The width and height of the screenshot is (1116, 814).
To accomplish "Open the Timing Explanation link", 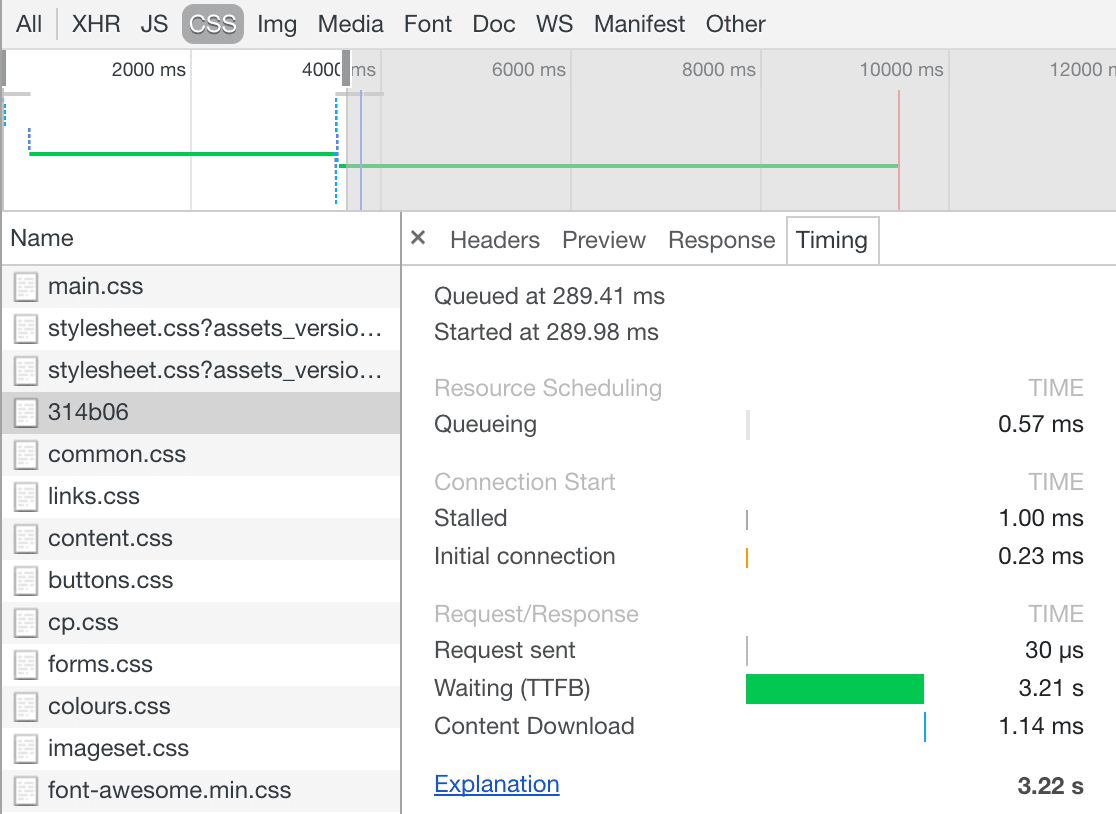I will (x=496, y=785).
